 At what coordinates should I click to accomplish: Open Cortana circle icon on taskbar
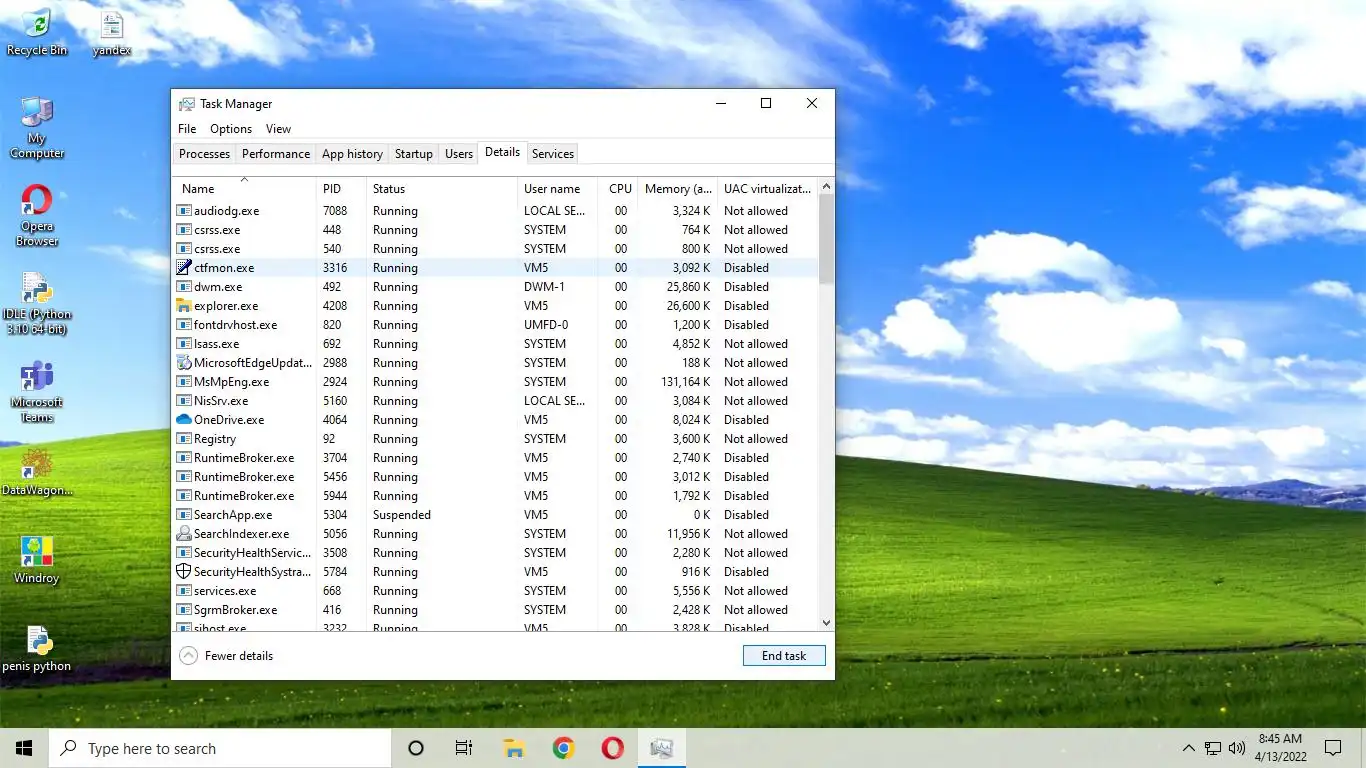pos(416,748)
